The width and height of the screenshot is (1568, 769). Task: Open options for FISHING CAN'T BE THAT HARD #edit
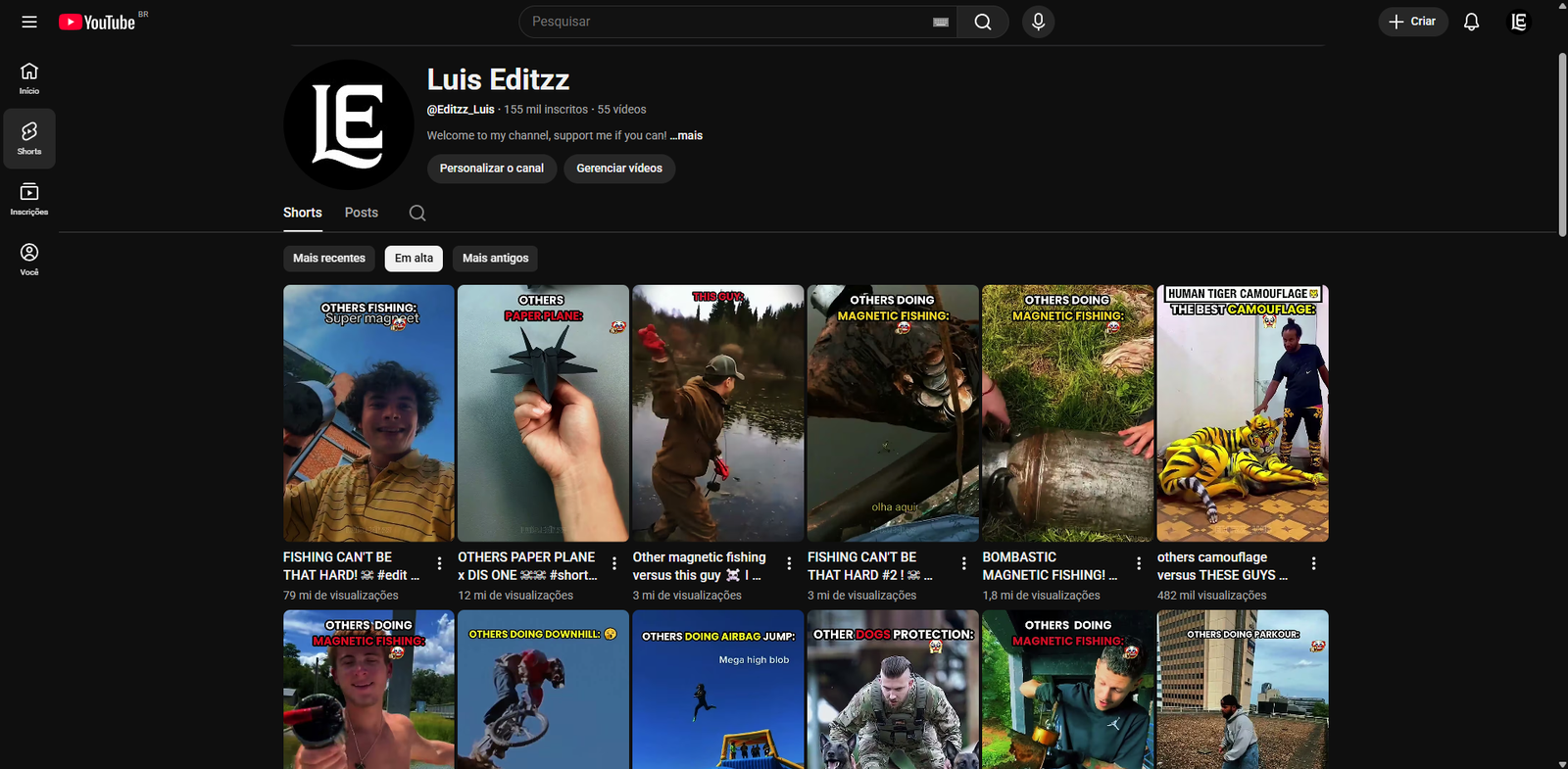tap(439, 563)
